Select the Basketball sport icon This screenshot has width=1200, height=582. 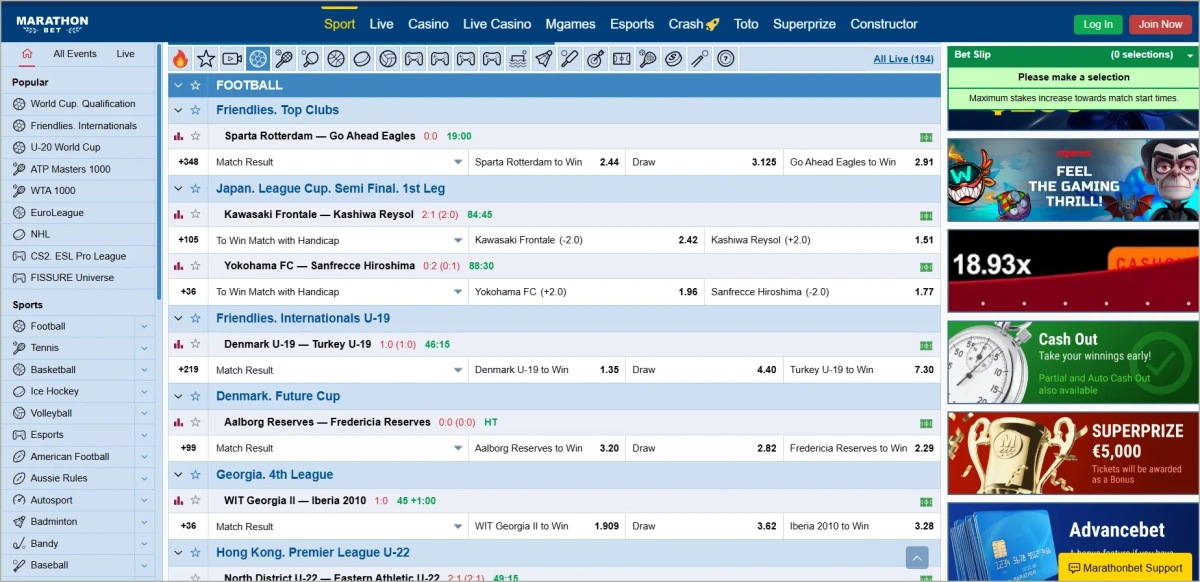336,58
